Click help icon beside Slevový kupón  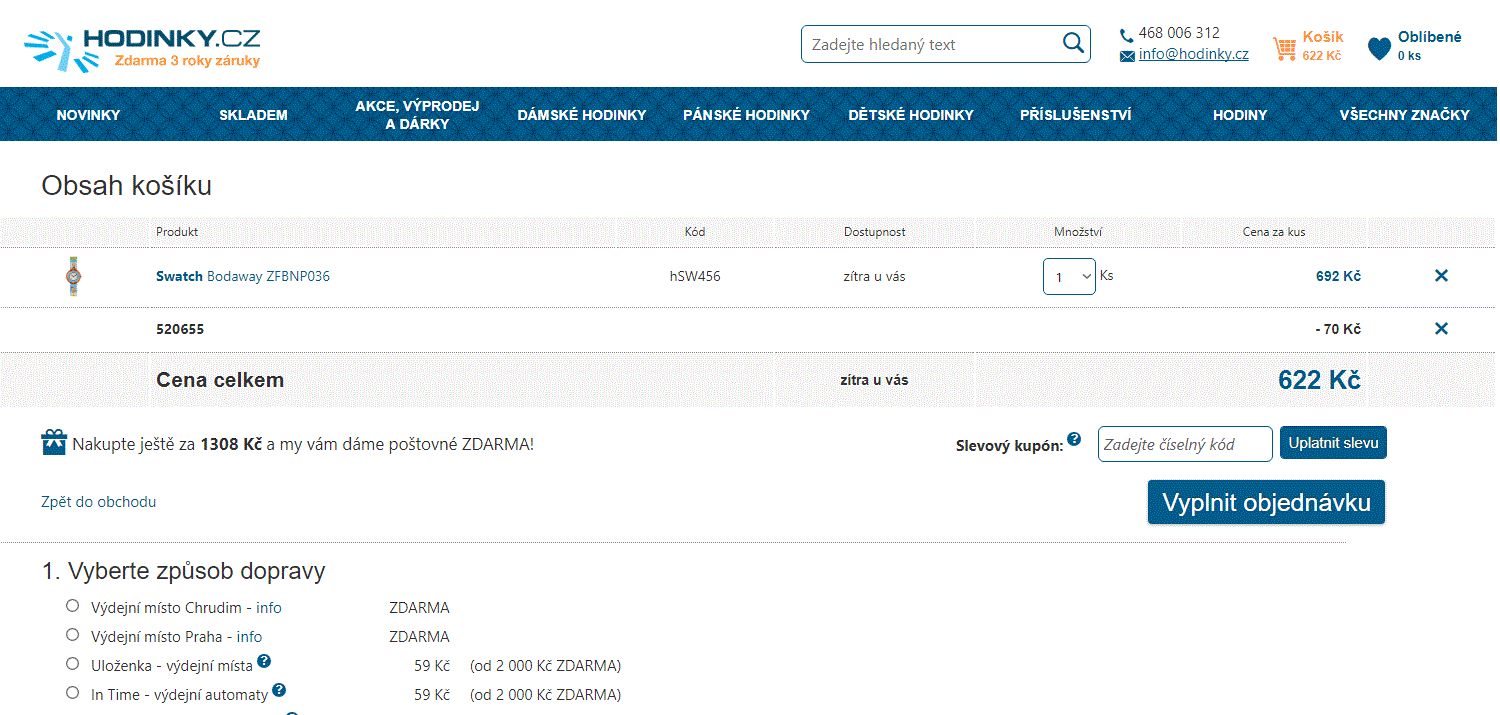pyautogui.click(x=1074, y=439)
